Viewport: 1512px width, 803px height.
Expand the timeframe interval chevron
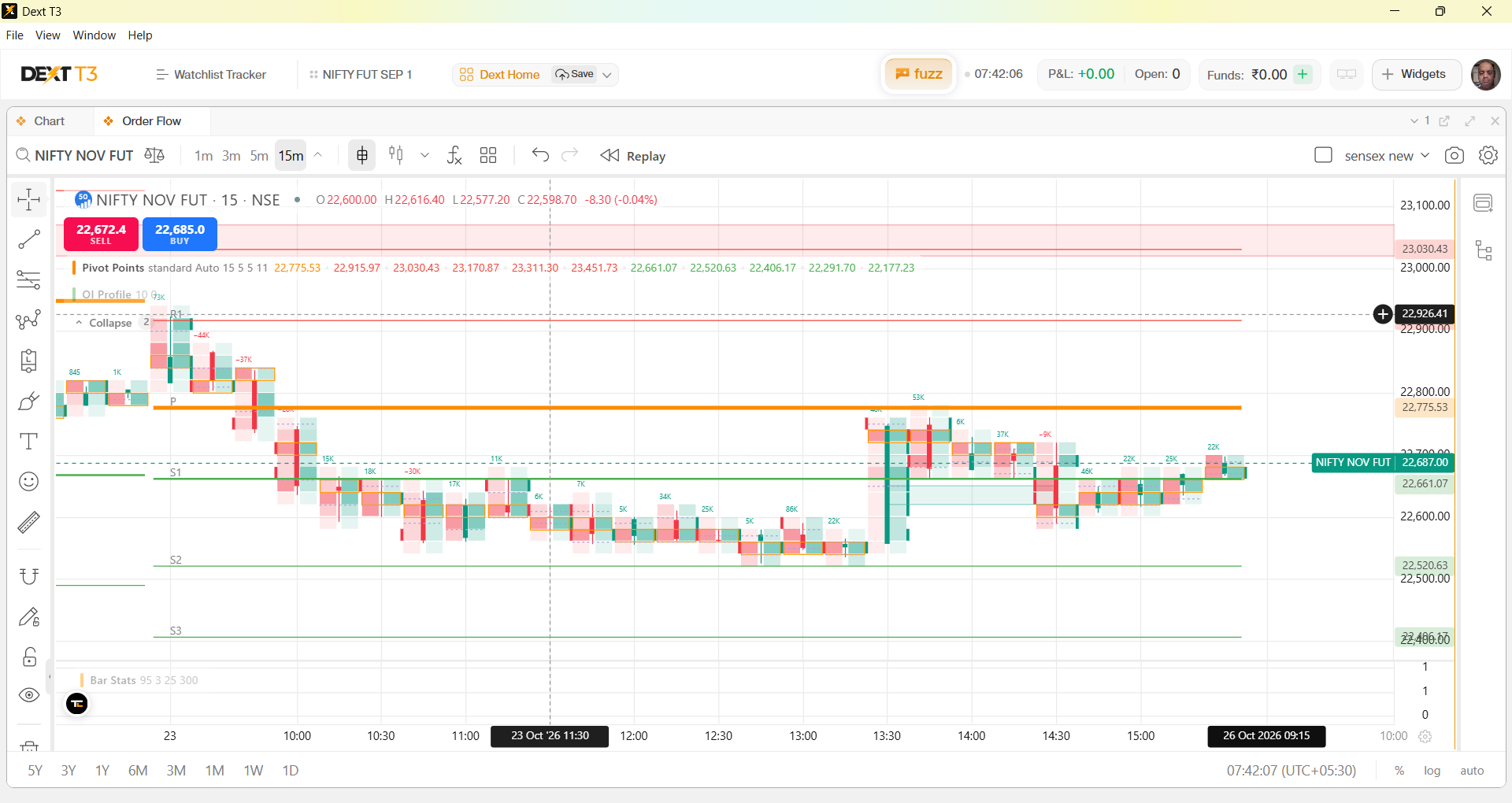point(318,155)
